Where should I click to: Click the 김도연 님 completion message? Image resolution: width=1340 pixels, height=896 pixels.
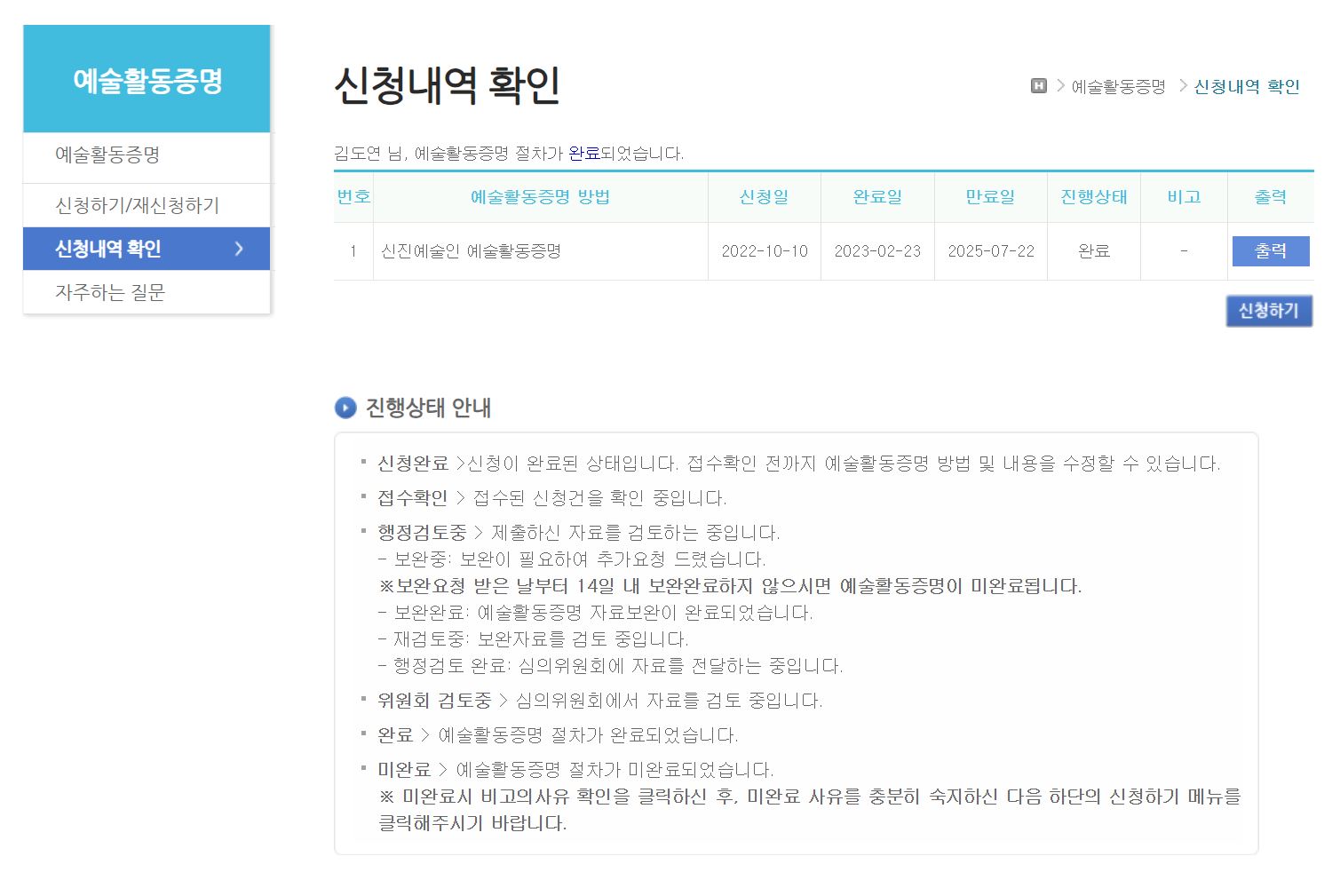click(x=509, y=154)
